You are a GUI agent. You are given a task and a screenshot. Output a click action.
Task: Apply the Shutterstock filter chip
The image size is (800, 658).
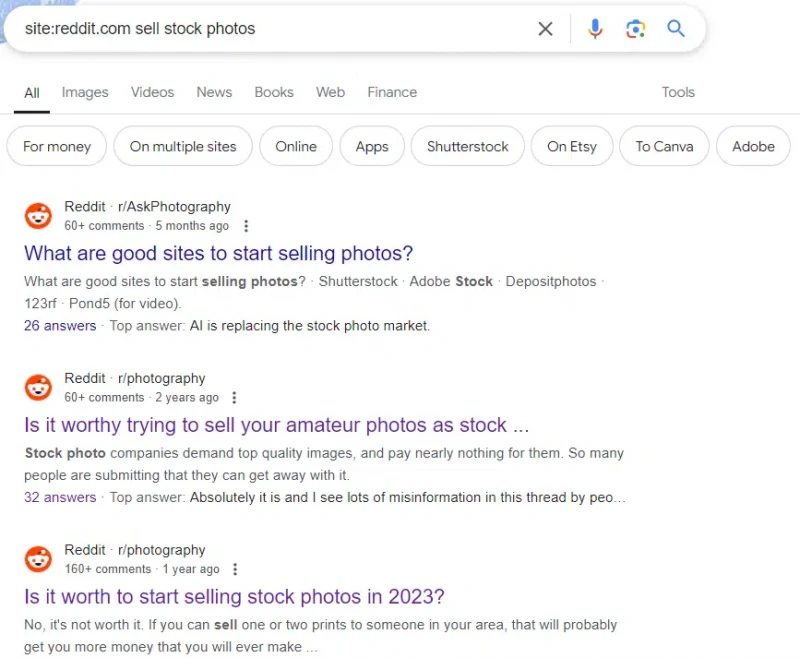467,146
